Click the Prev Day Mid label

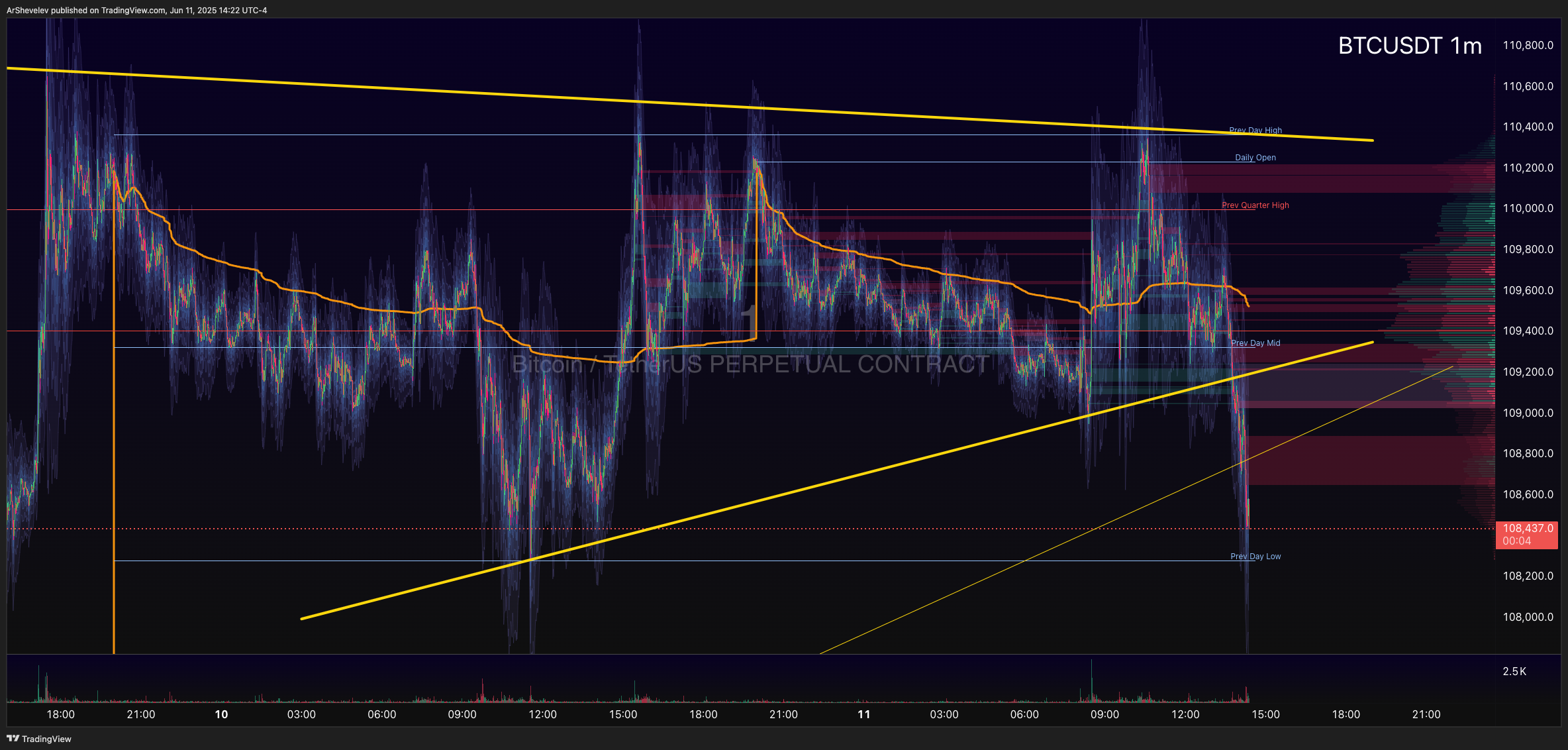click(x=1255, y=343)
